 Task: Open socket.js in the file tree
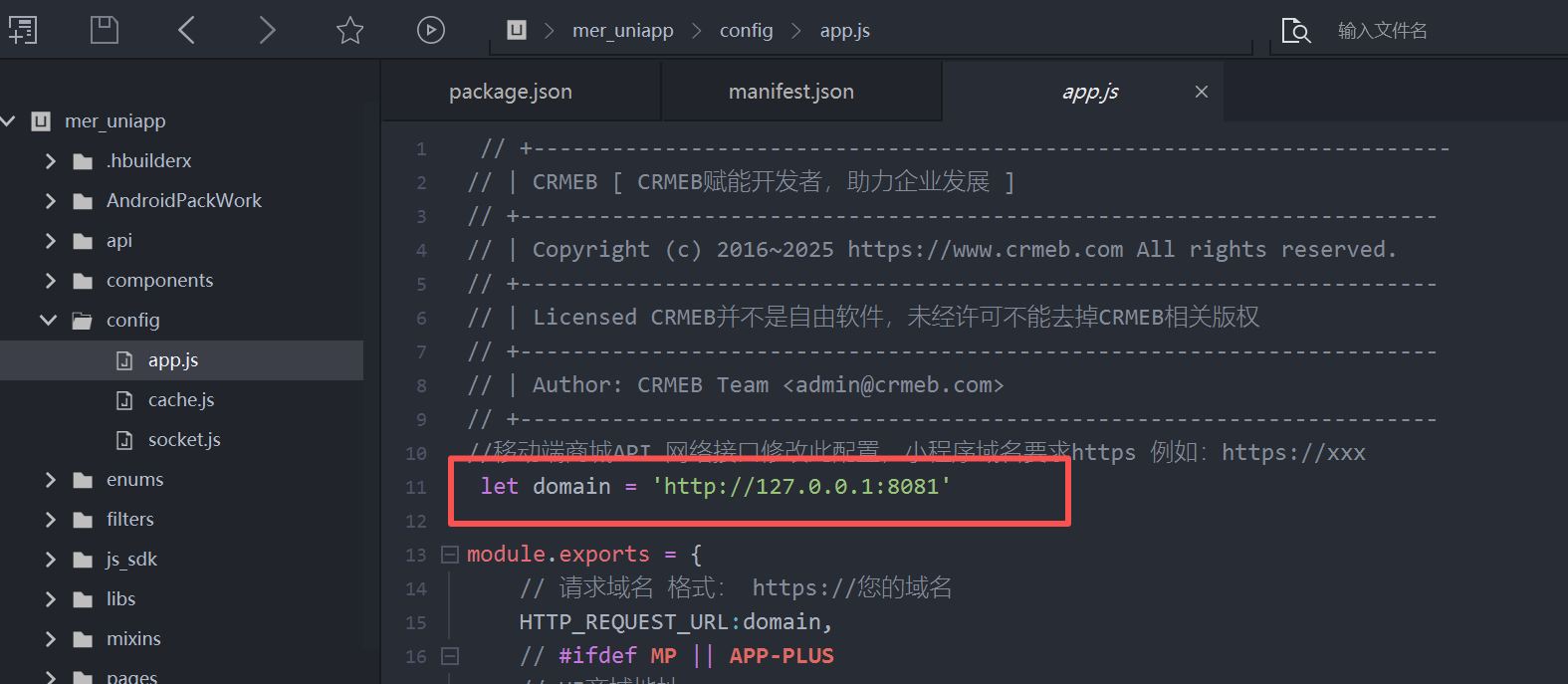[x=183, y=439]
